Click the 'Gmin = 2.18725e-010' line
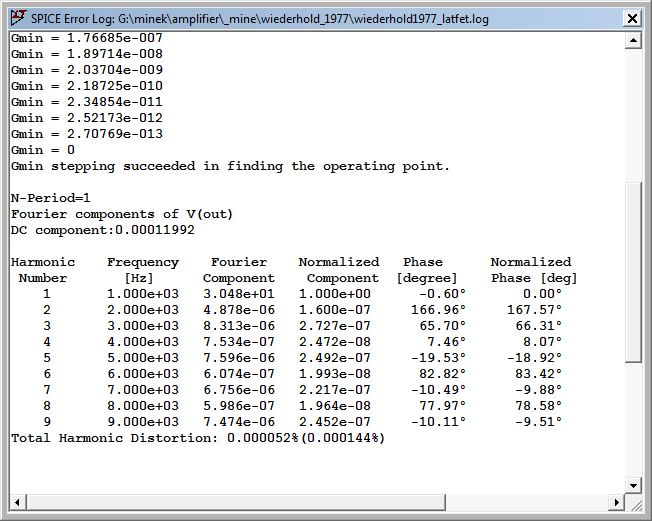 point(87,86)
